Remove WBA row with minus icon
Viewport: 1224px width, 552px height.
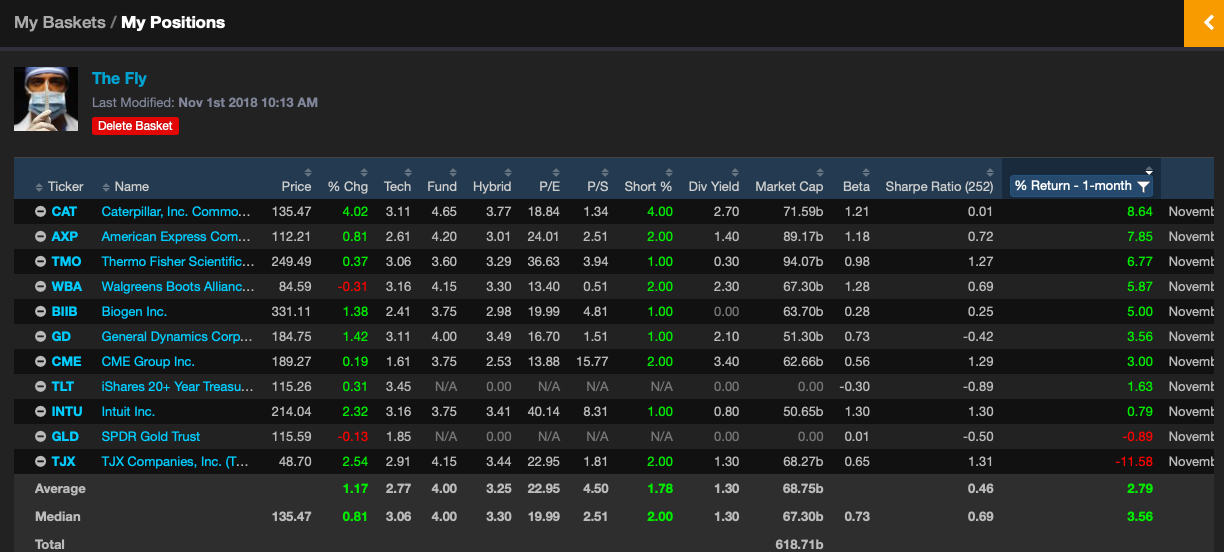pos(40,287)
